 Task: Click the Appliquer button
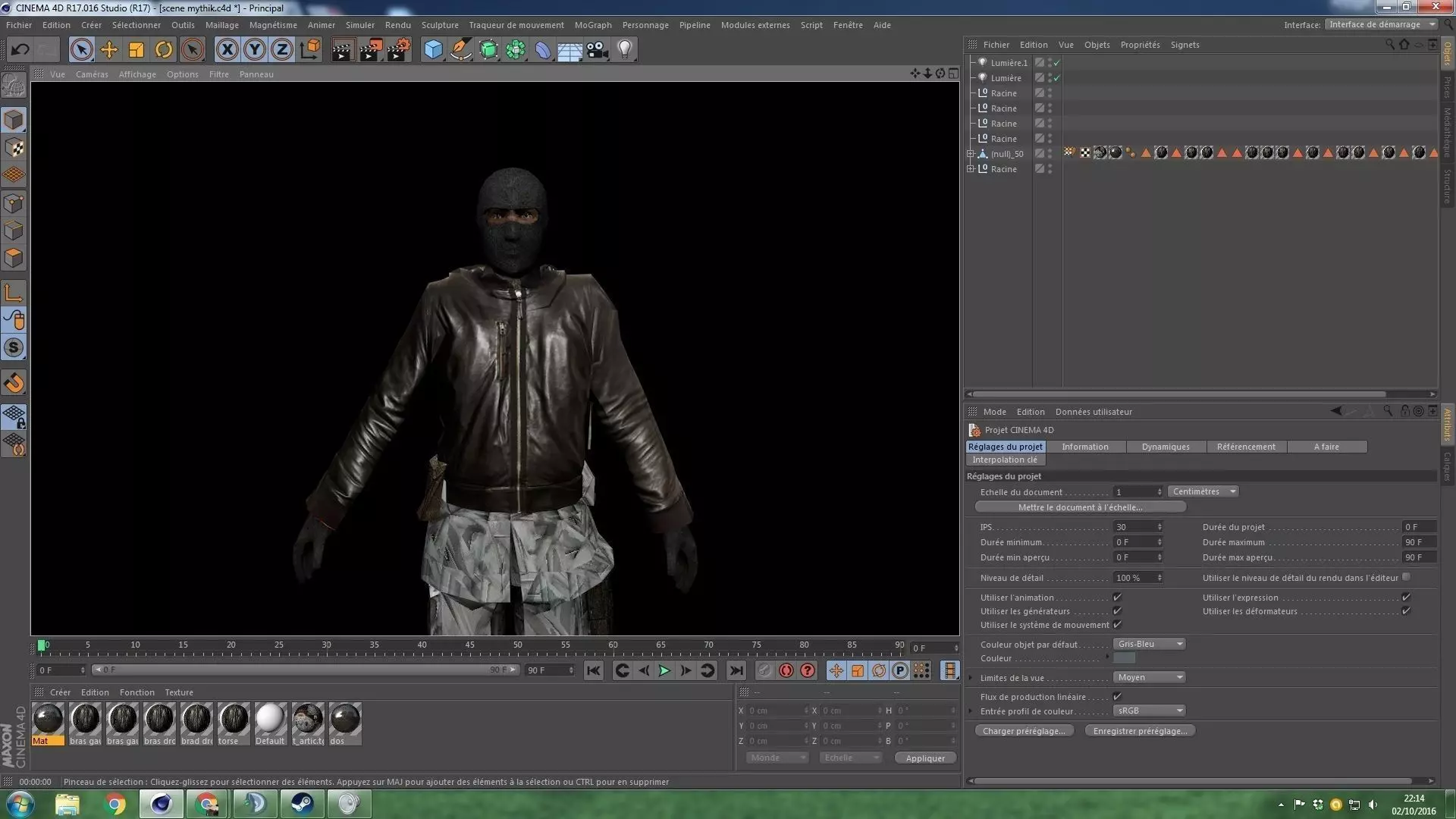(924, 758)
